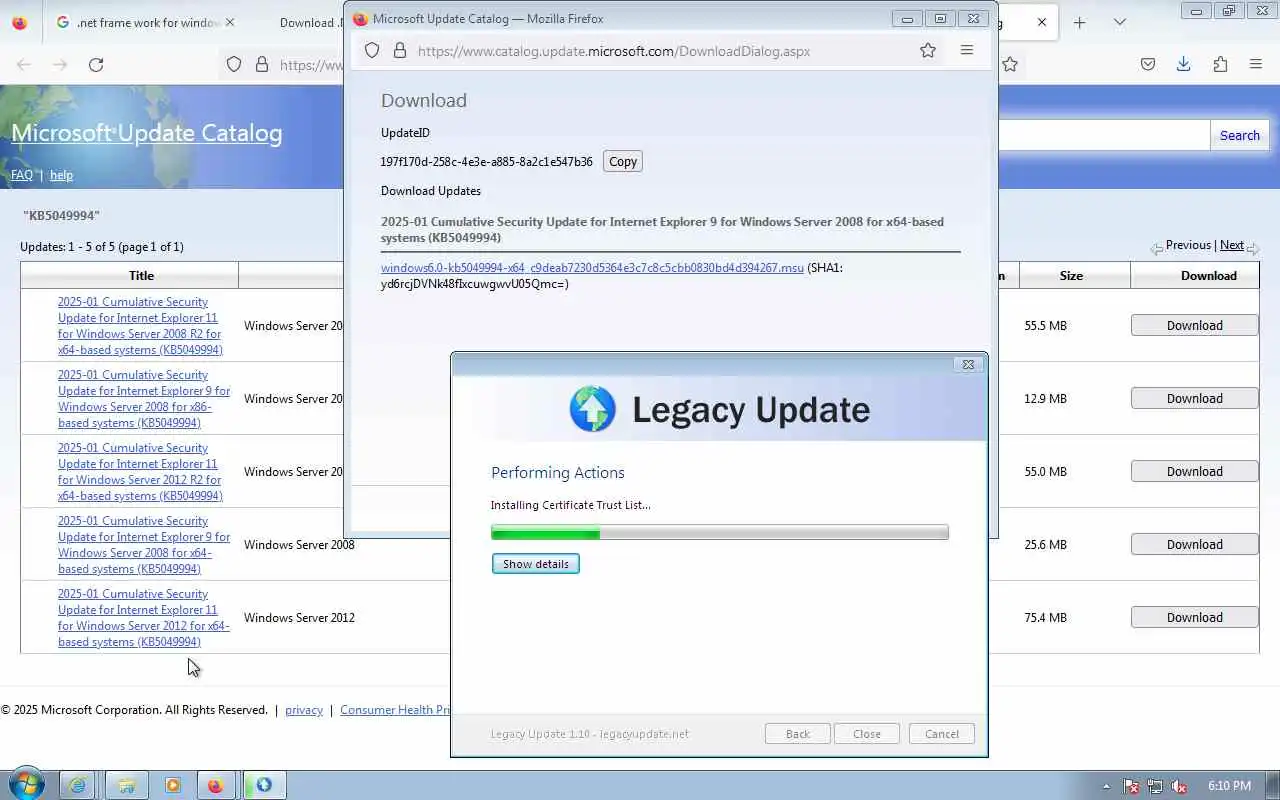Open IE11 Server 2012 R2 update link
The width and height of the screenshot is (1280, 800).
140,472
